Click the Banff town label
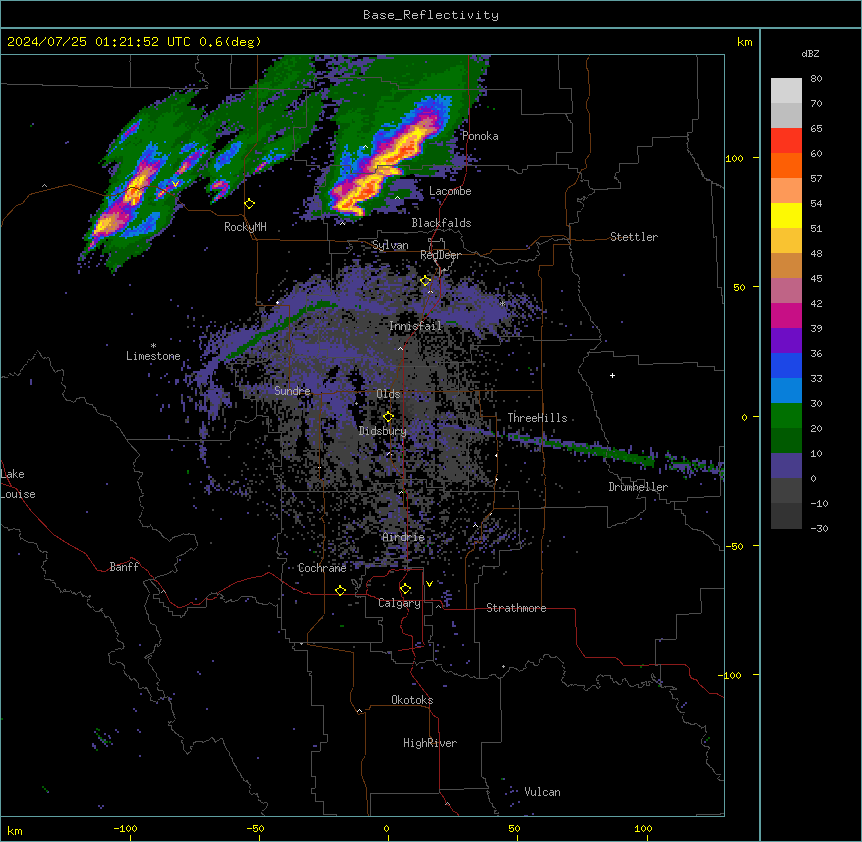 click(x=124, y=567)
